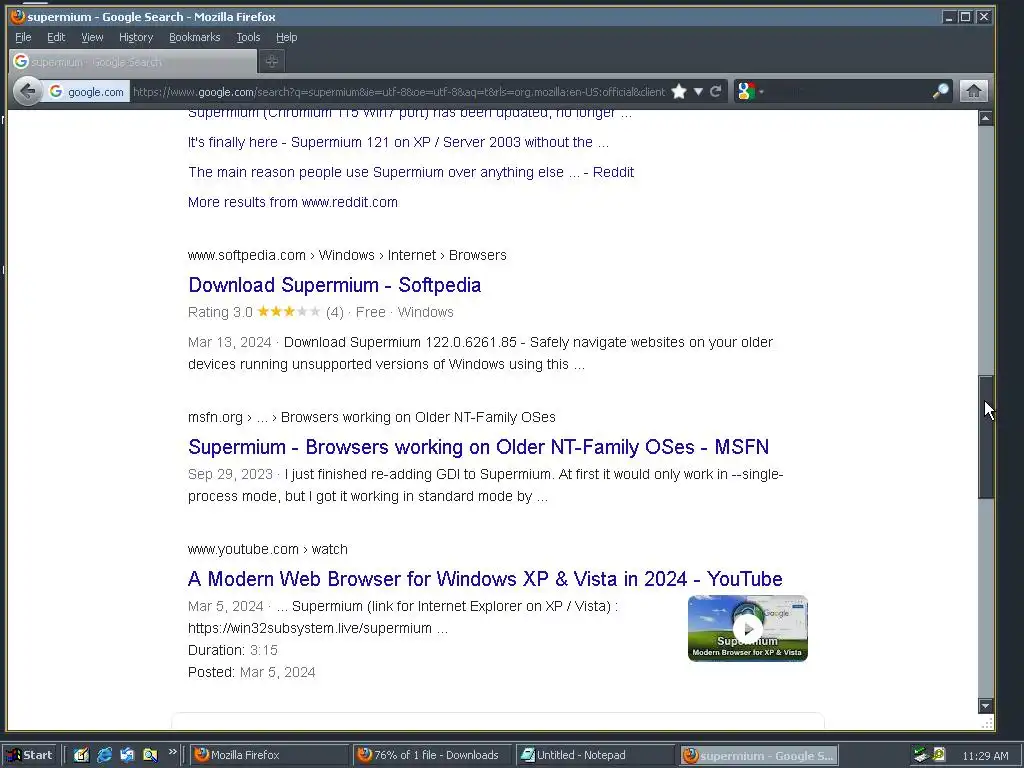Open the Tools menu

click(248, 37)
